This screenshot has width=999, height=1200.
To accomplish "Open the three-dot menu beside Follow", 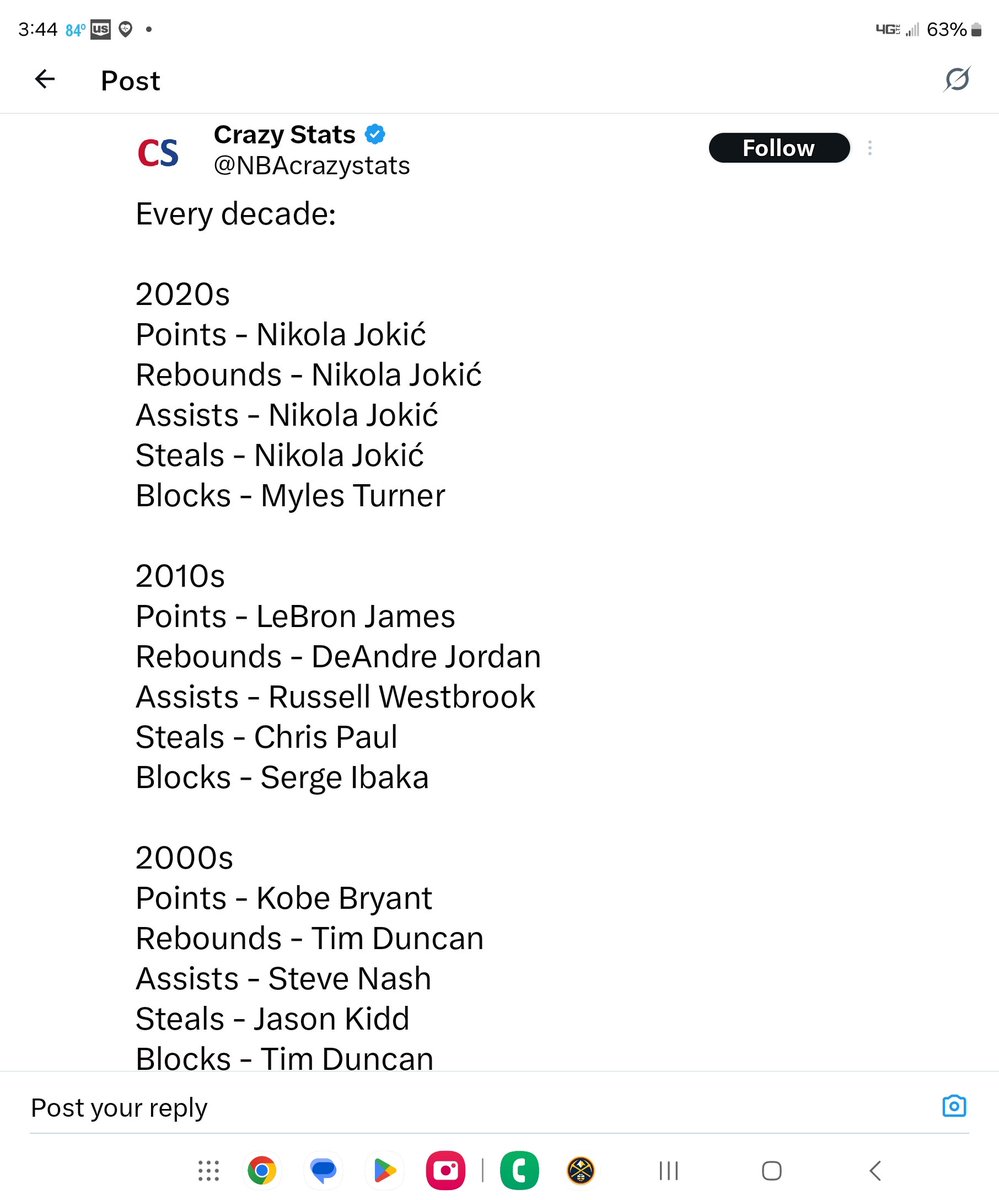I will [x=870, y=148].
